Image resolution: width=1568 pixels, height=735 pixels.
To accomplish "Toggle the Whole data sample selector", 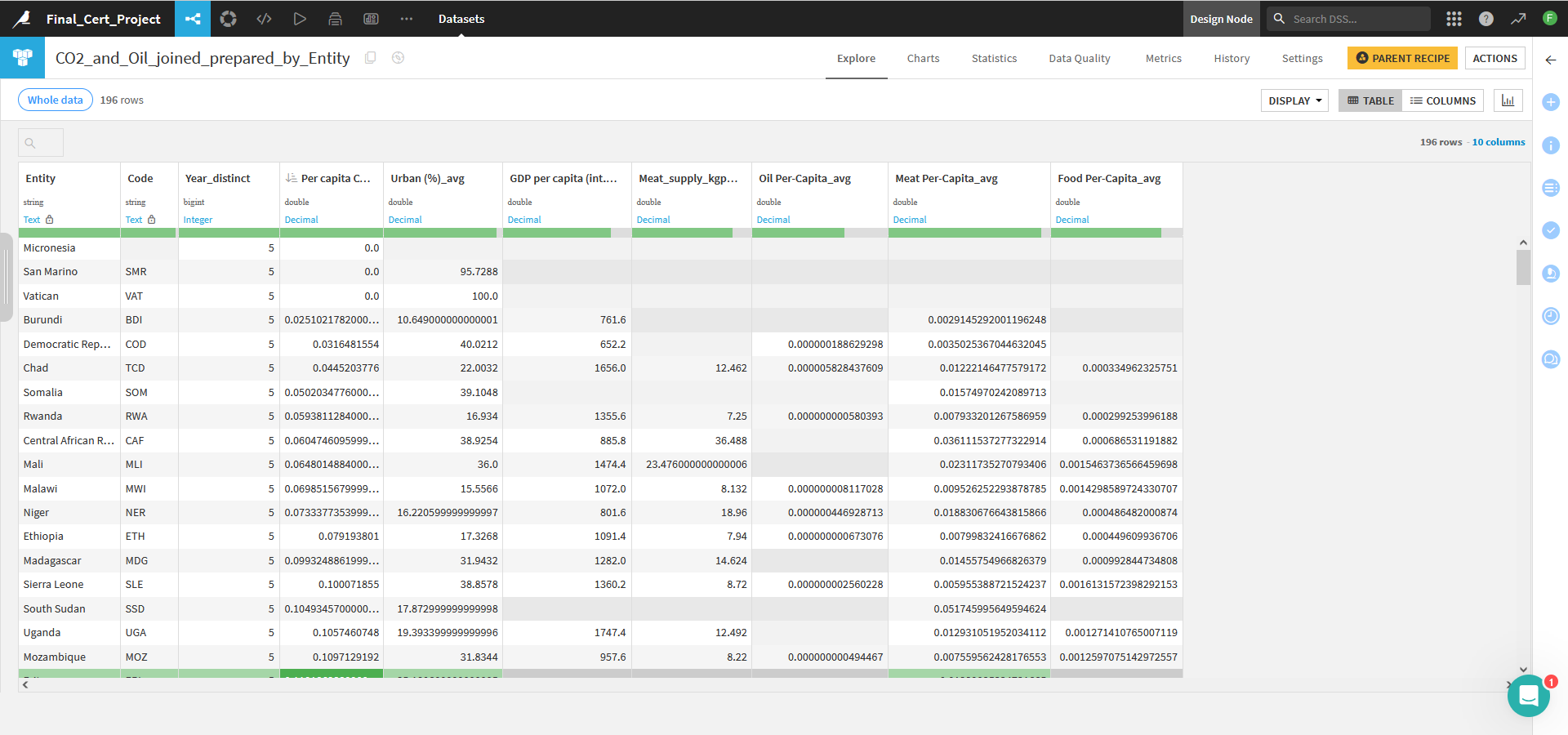I will [x=56, y=100].
